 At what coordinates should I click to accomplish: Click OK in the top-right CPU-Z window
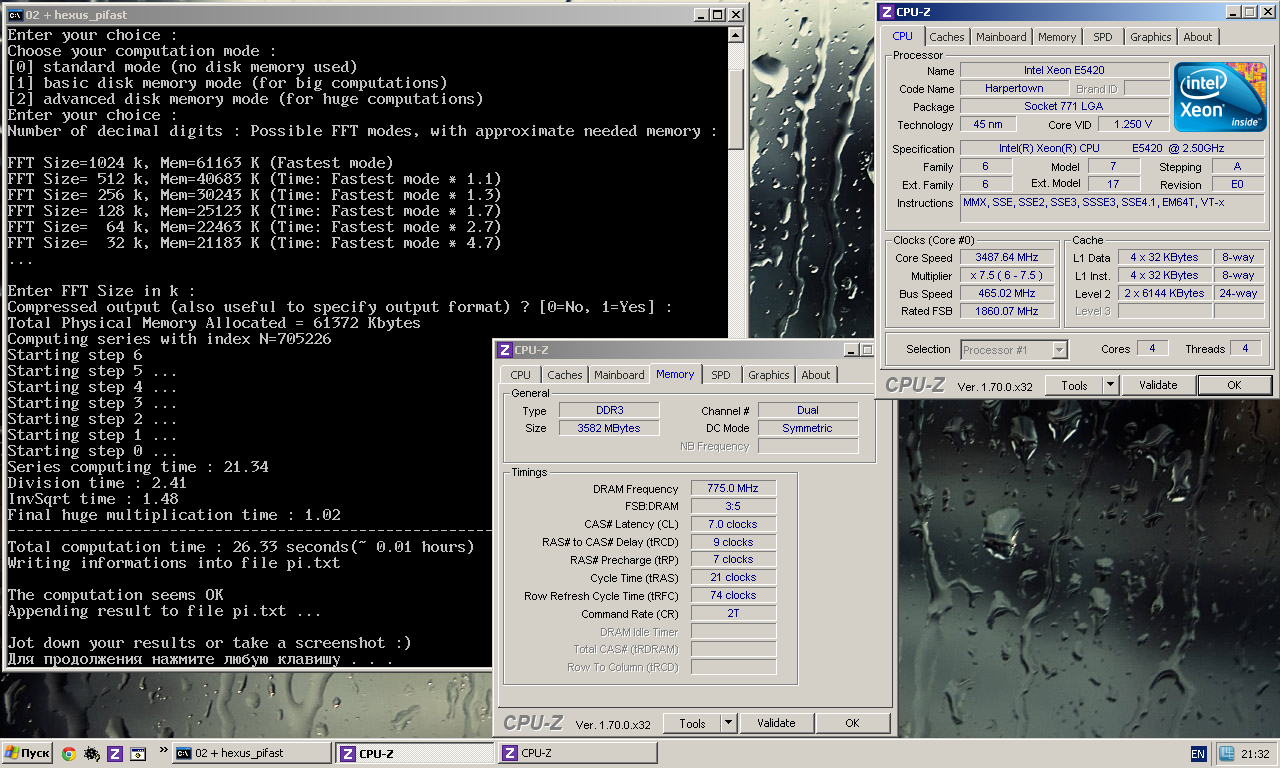click(x=1234, y=385)
